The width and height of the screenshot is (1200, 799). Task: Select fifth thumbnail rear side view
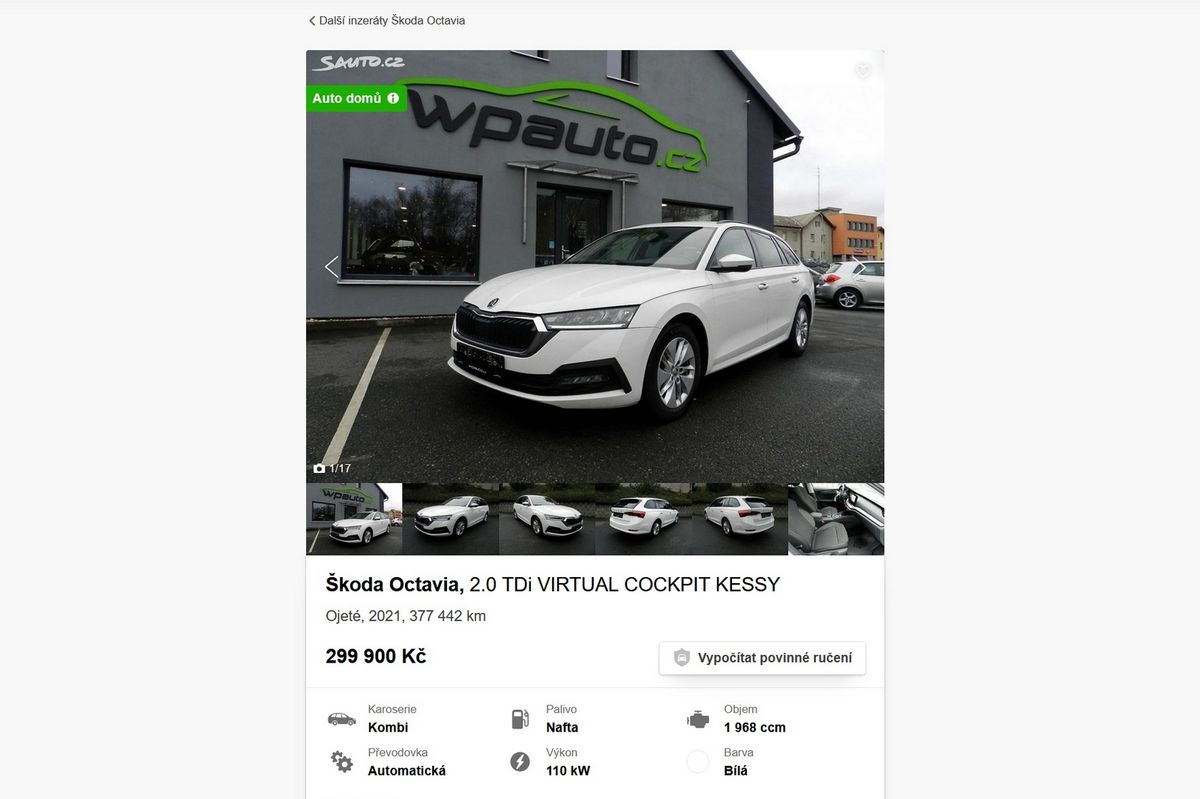pyautogui.click(x=740, y=519)
